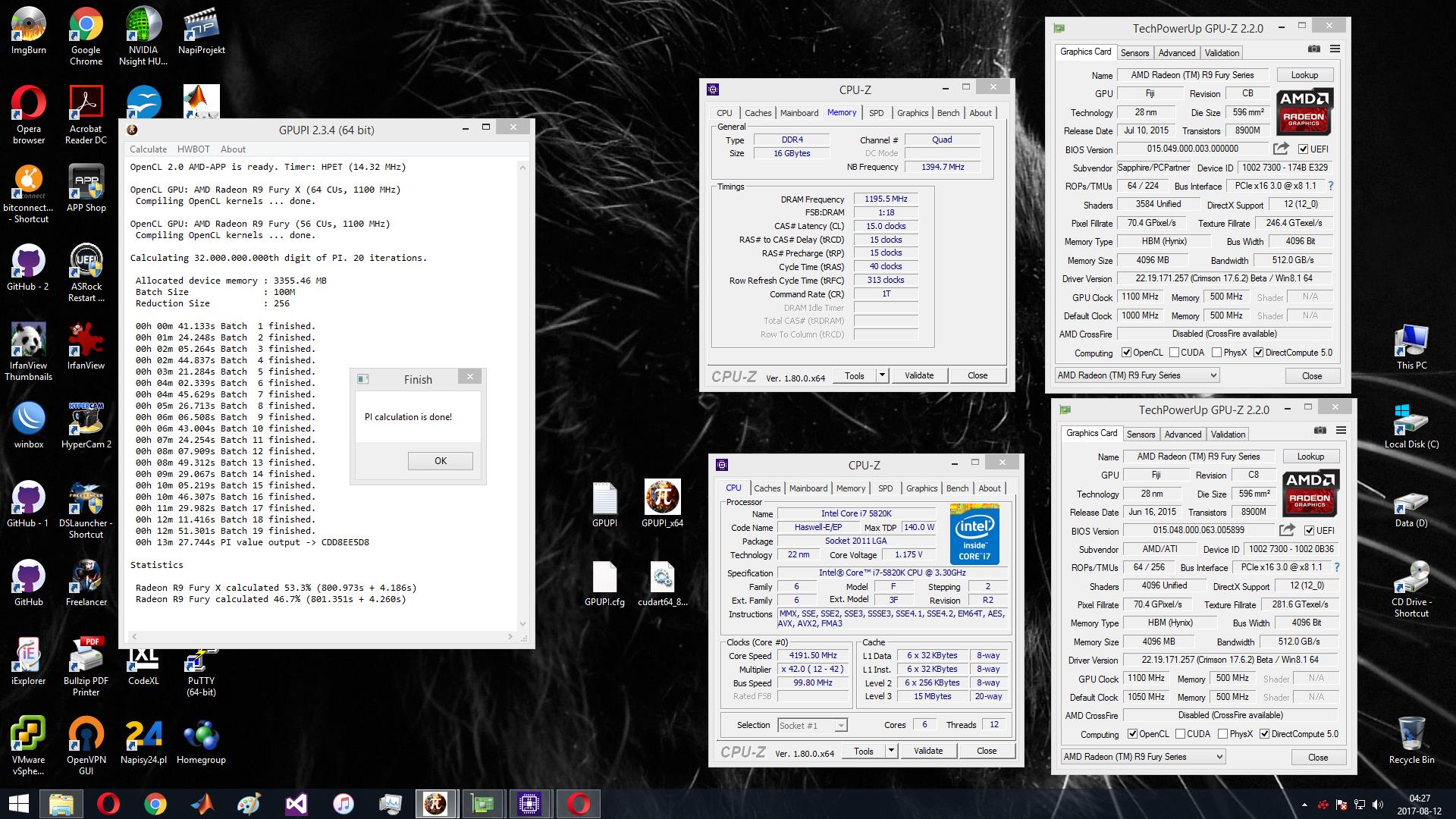Open the HWBOT menu in GPUPI
1456x819 pixels.
193,149
